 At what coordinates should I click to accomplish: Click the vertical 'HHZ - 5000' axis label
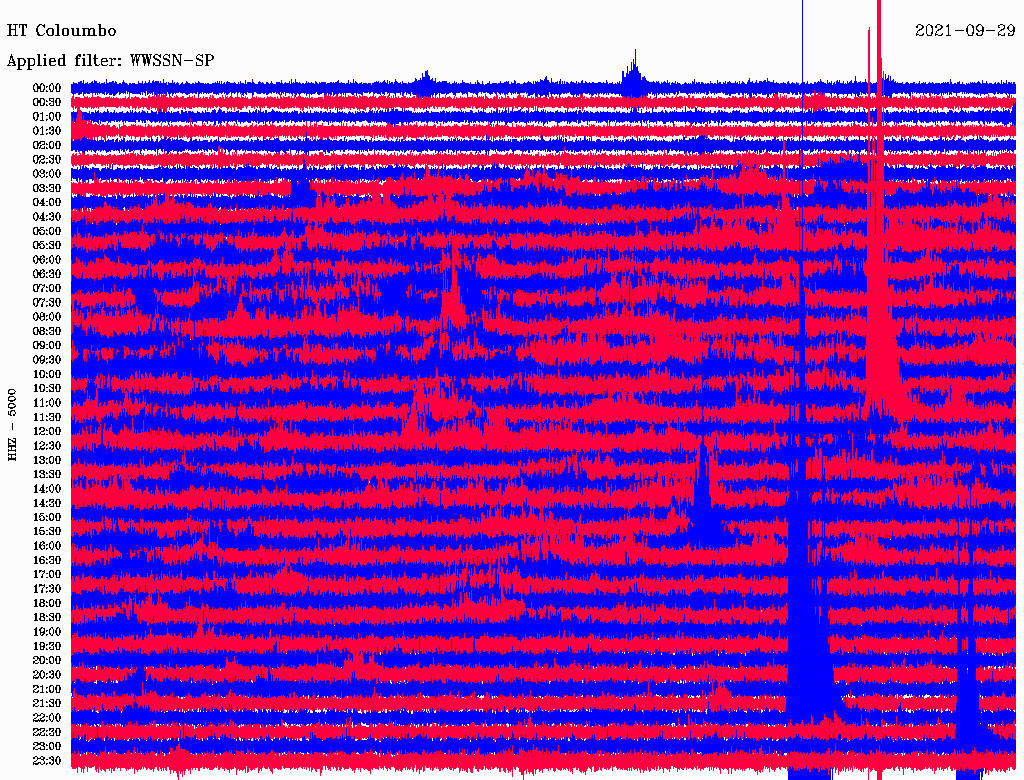coord(12,425)
